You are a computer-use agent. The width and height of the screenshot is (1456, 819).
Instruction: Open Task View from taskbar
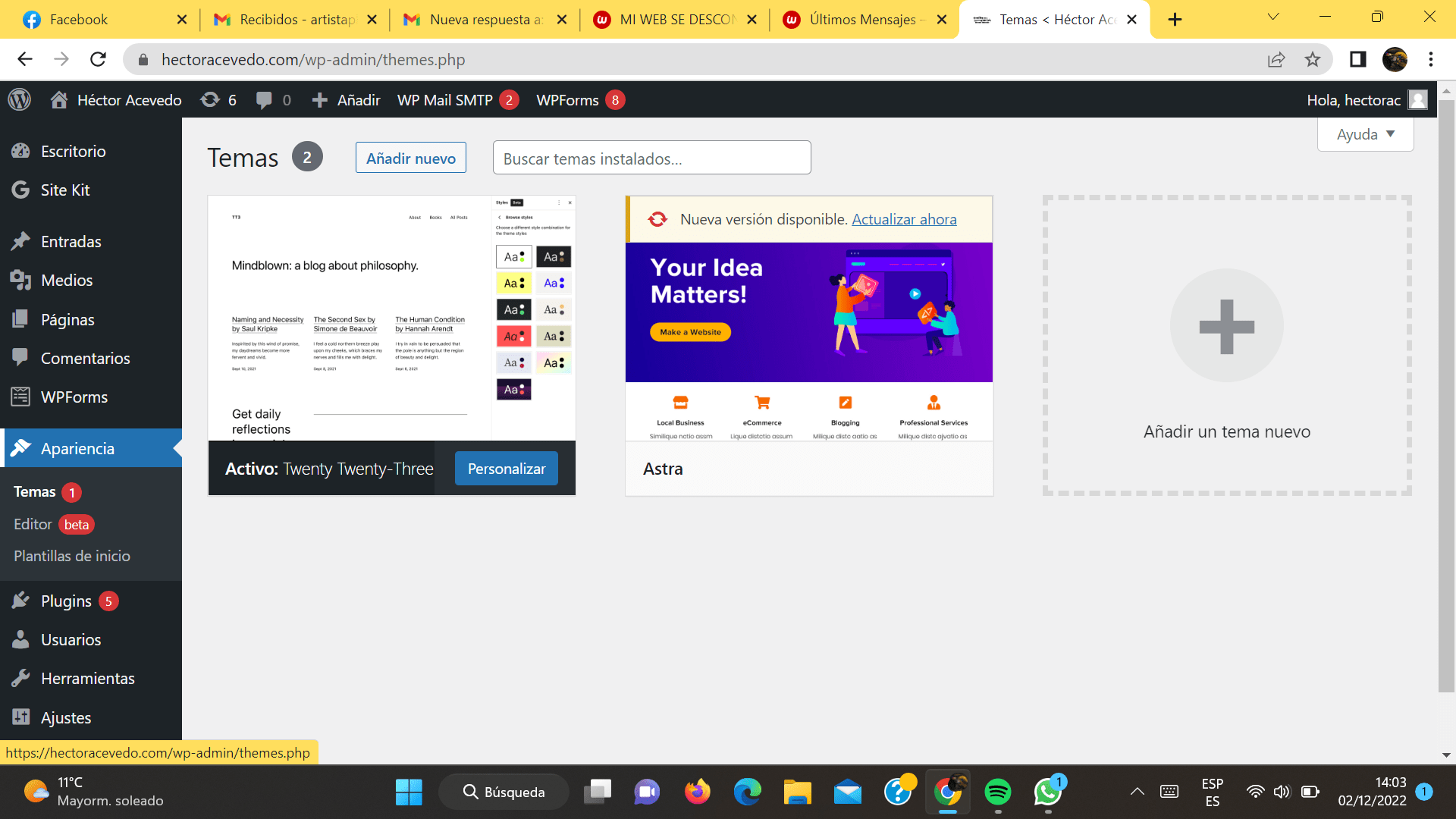[x=598, y=792]
